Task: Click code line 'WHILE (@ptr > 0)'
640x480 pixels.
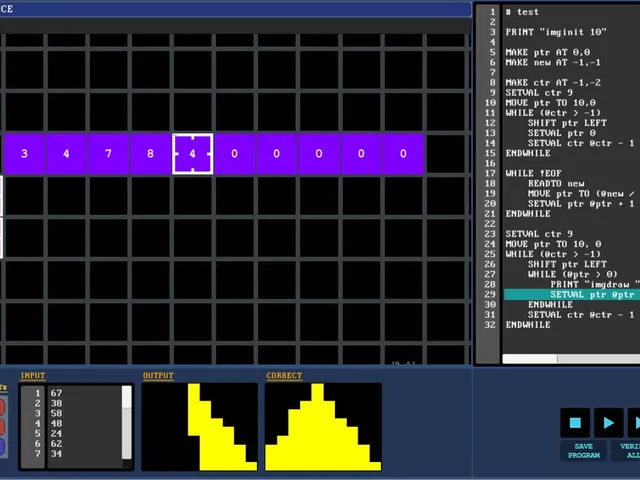Action: 573,274
